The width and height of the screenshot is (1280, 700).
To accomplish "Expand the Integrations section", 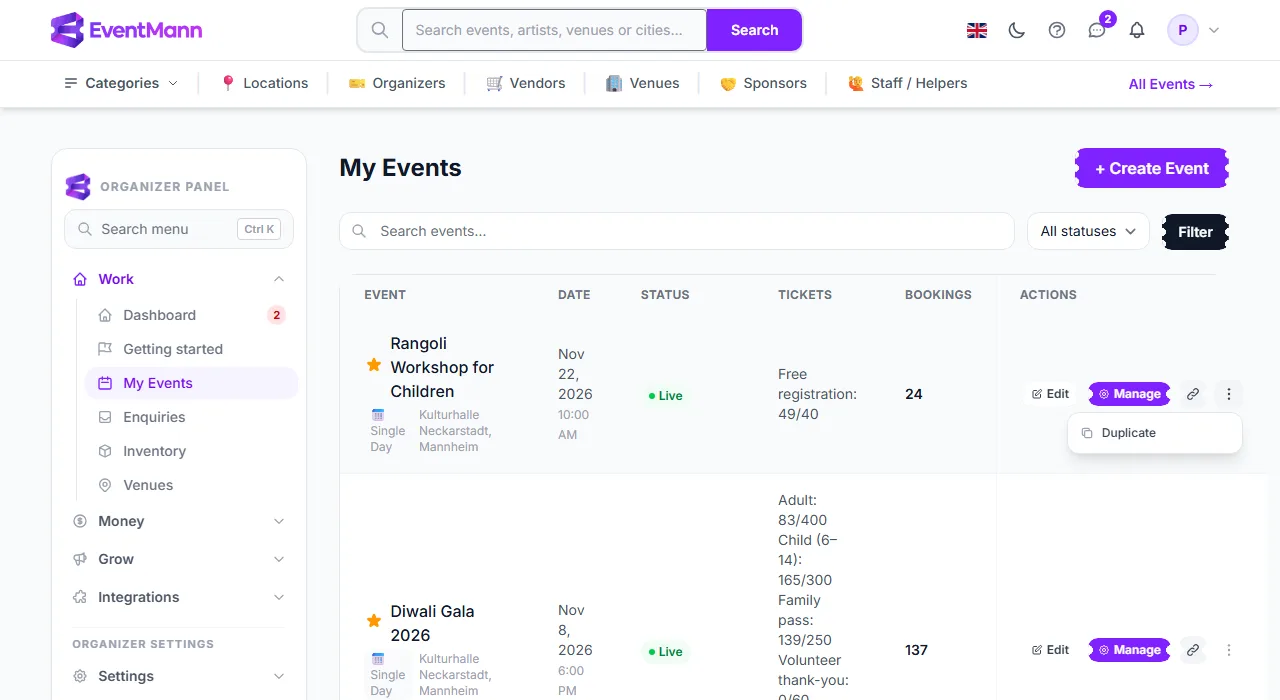I will click(x=179, y=597).
